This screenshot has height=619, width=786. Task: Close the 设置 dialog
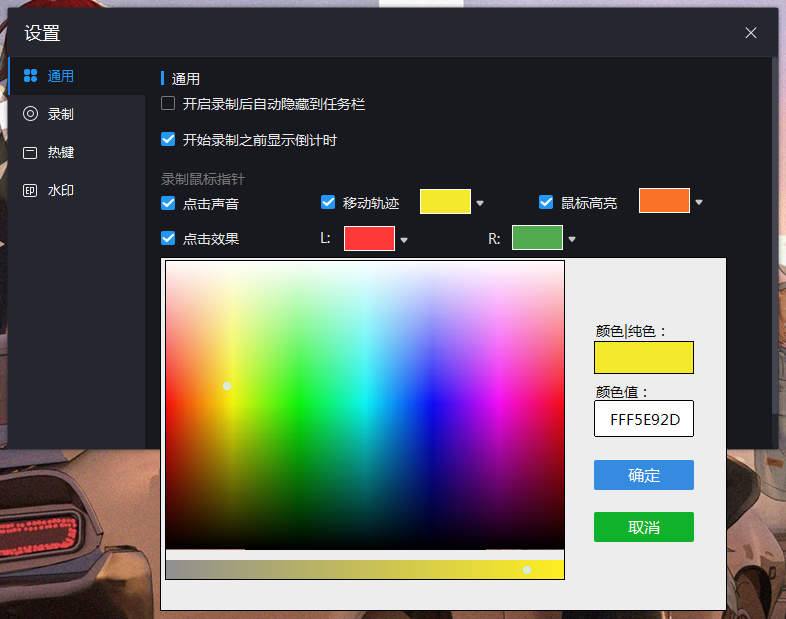(750, 33)
